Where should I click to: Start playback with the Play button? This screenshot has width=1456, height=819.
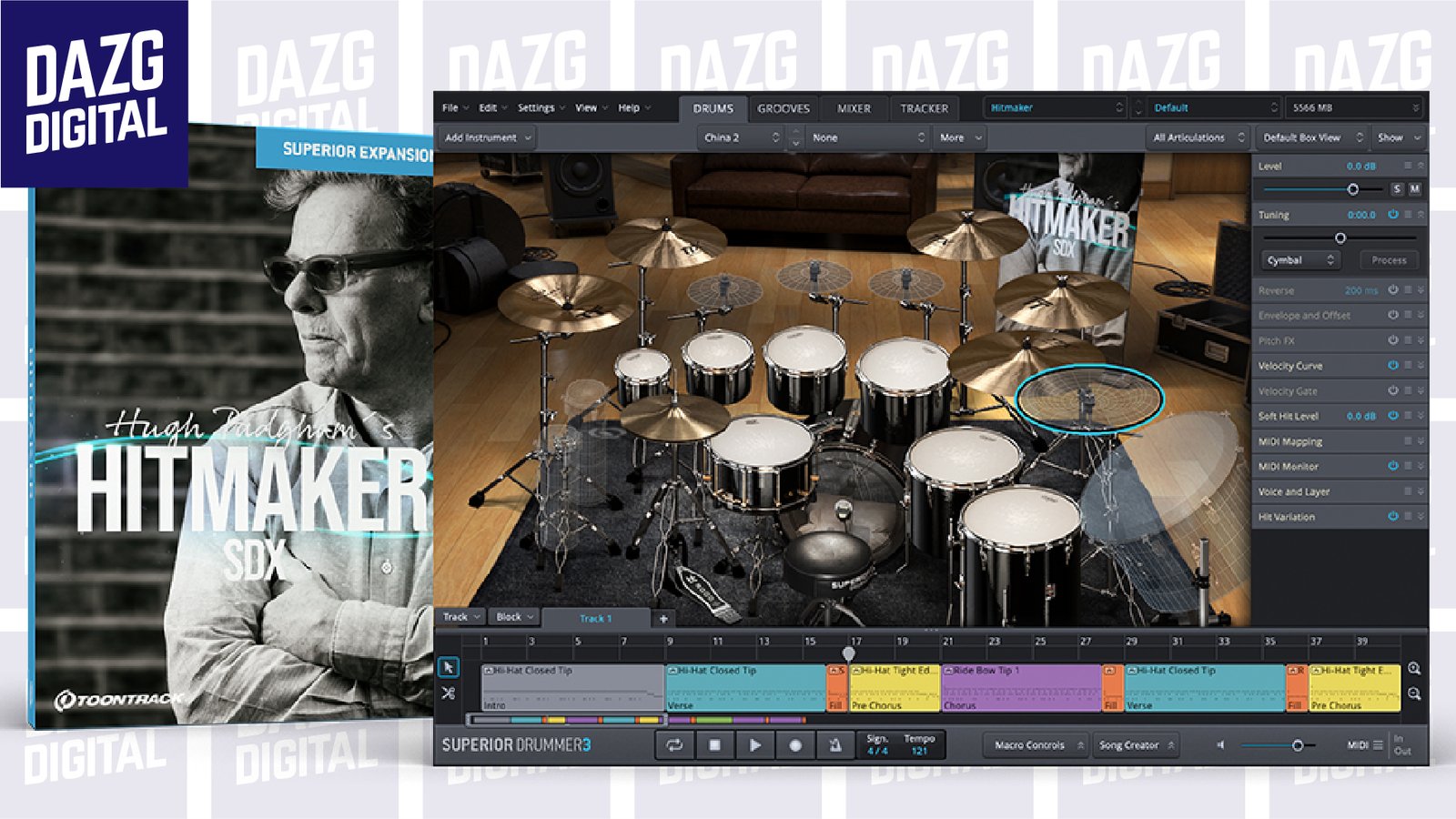pos(754,745)
